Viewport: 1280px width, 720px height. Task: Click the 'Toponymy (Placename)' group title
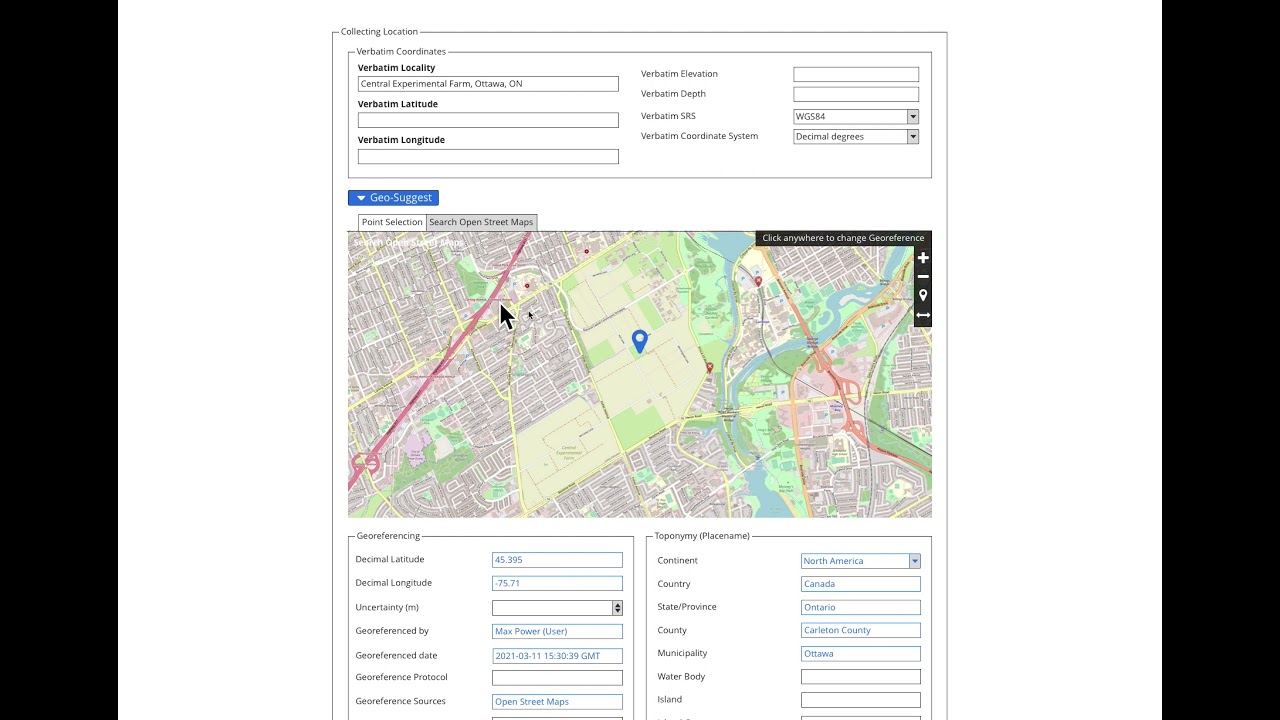coord(702,536)
